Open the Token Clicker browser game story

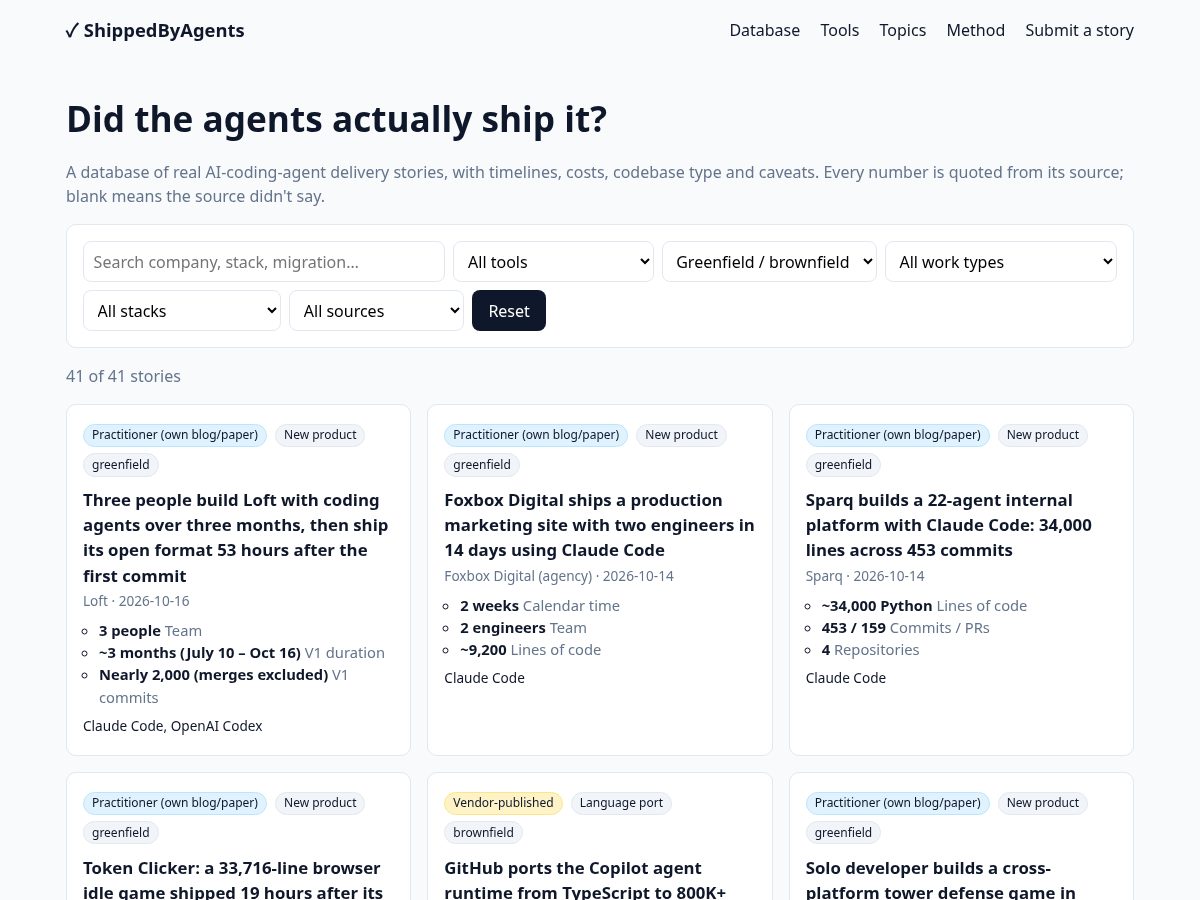pyautogui.click(x=232, y=880)
